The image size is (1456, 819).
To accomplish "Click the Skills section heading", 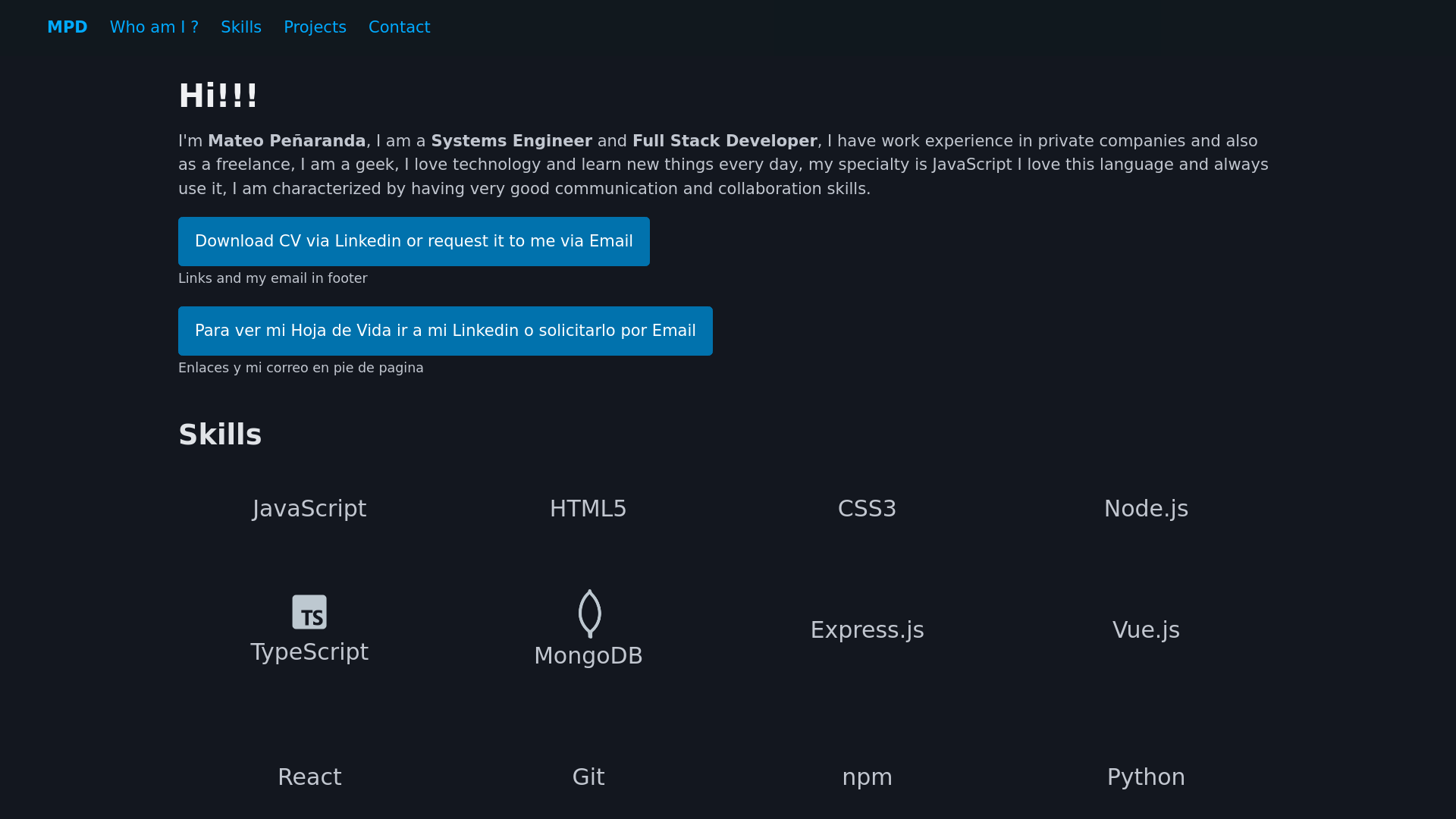I will [220, 435].
